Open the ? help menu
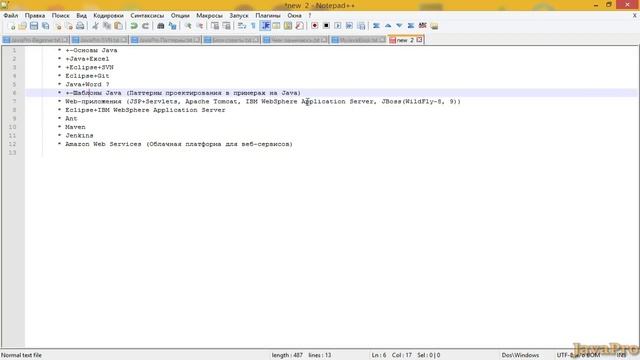The height and width of the screenshot is (360, 640). (x=310, y=16)
